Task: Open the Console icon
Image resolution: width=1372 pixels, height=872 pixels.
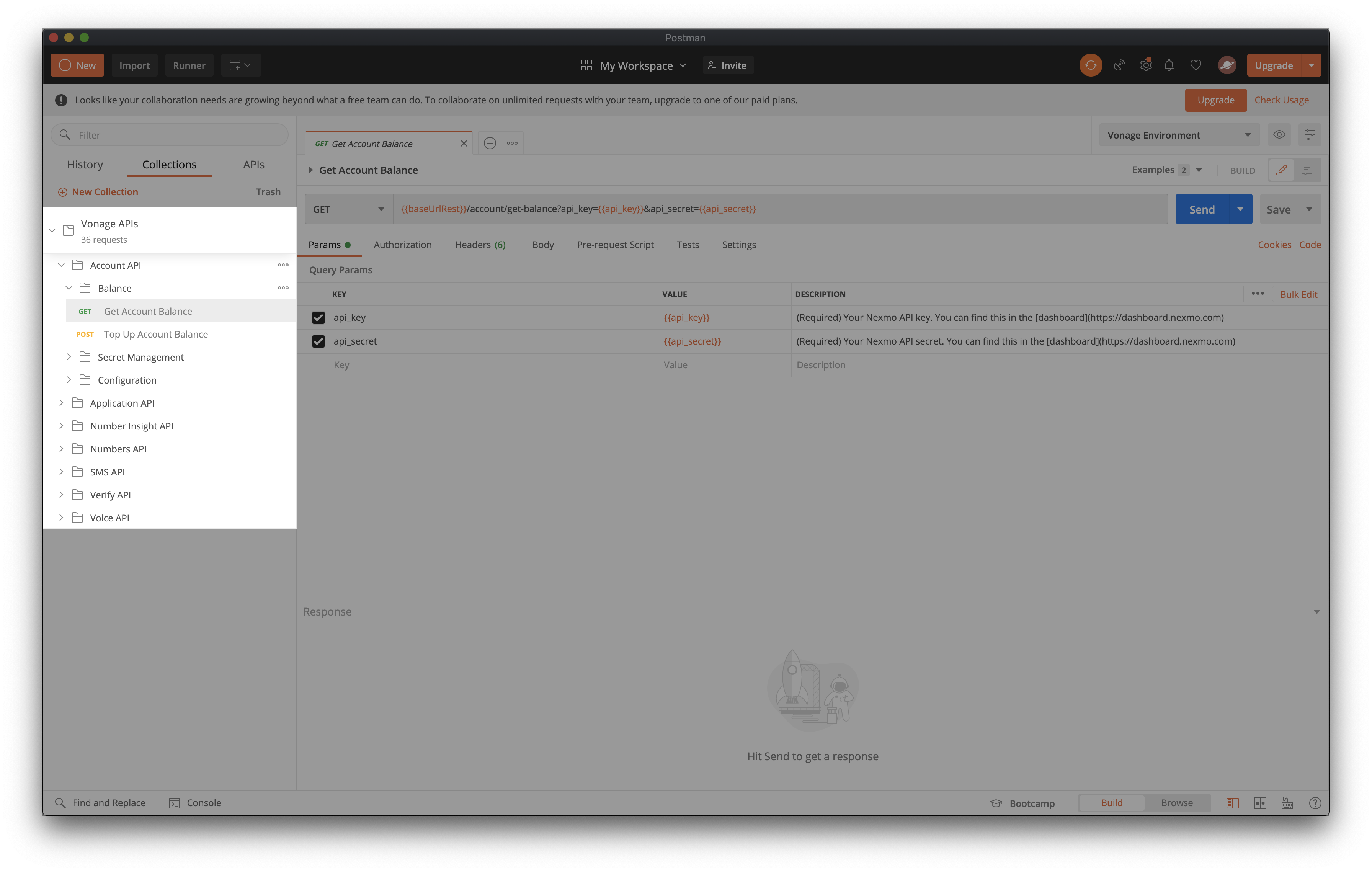Action: 174,803
